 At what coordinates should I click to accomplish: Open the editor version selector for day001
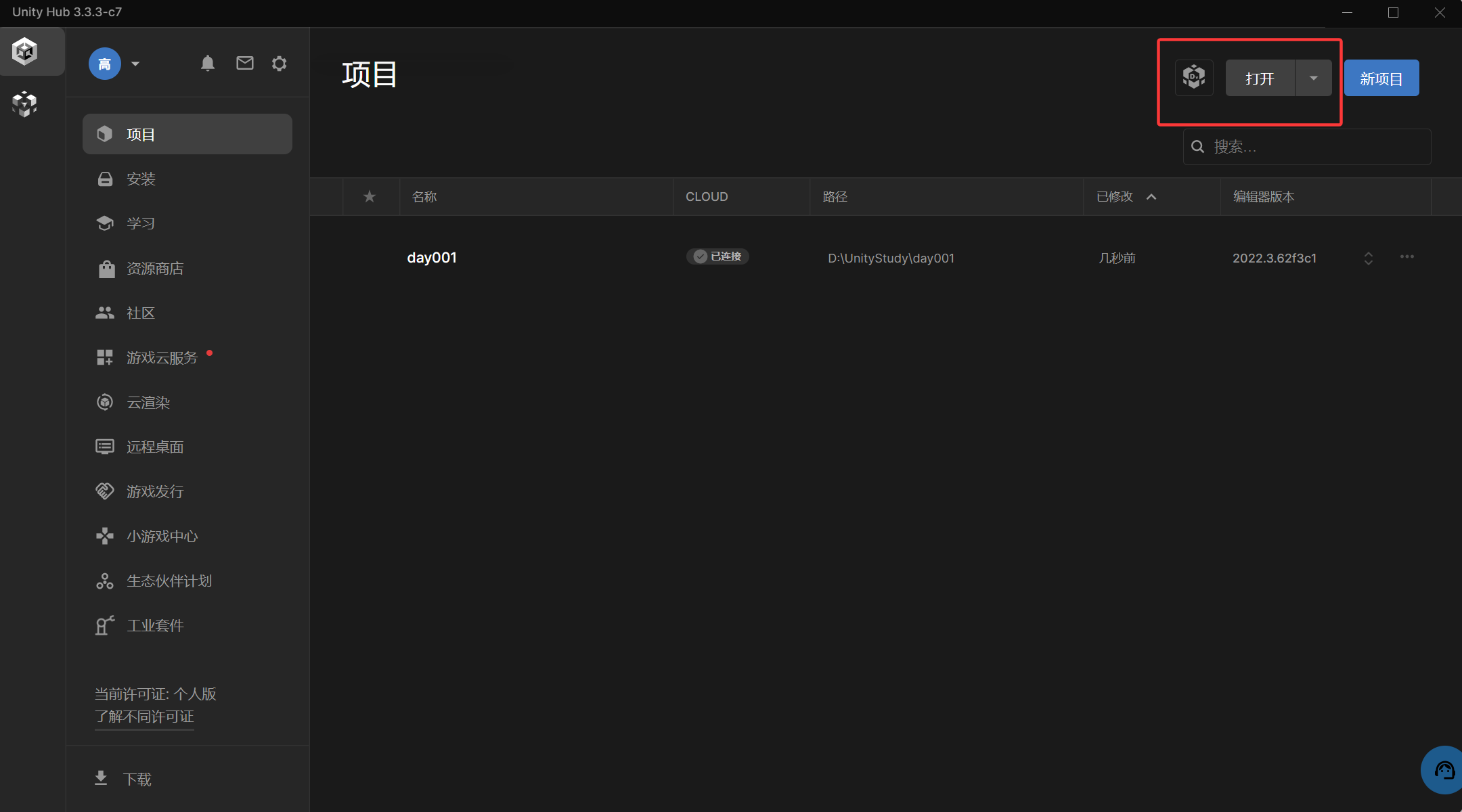click(1368, 258)
